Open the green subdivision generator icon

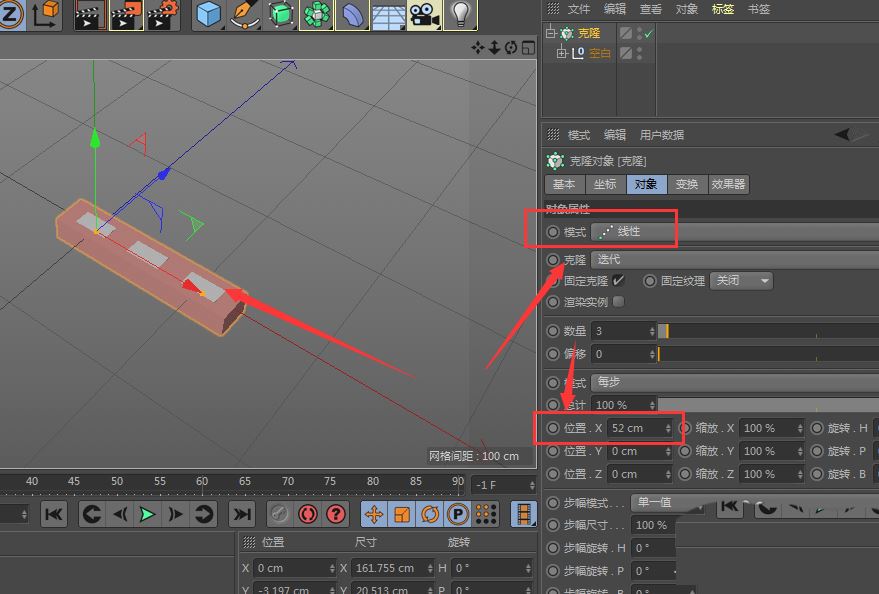(x=280, y=14)
